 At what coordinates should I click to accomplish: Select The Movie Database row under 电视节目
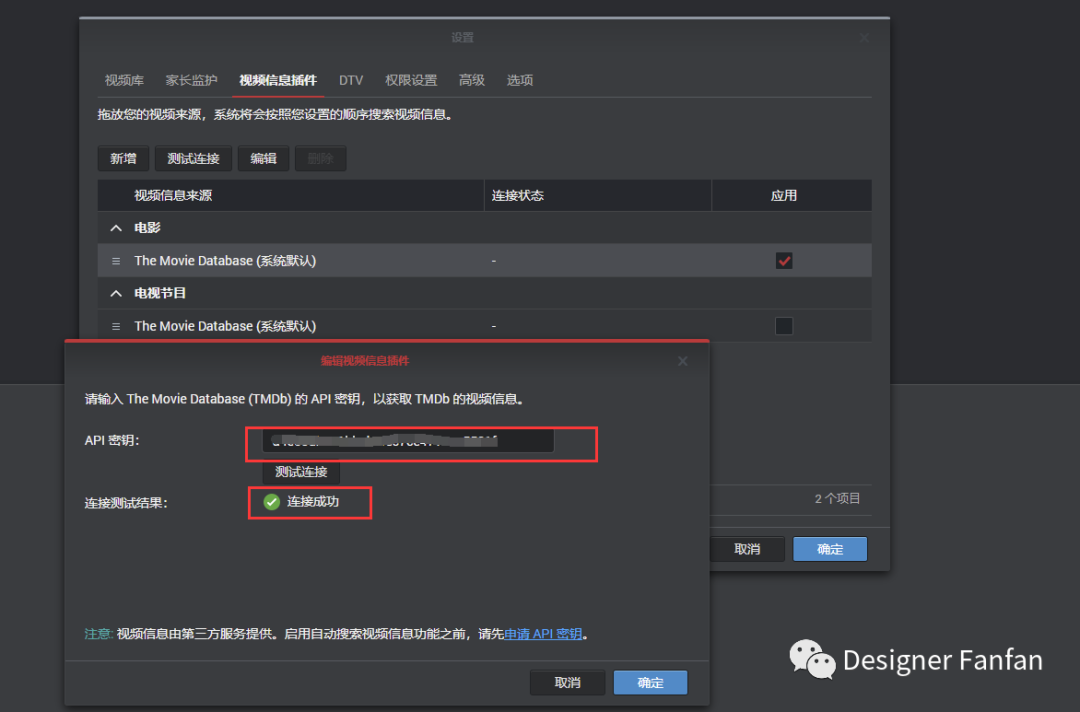point(485,326)
